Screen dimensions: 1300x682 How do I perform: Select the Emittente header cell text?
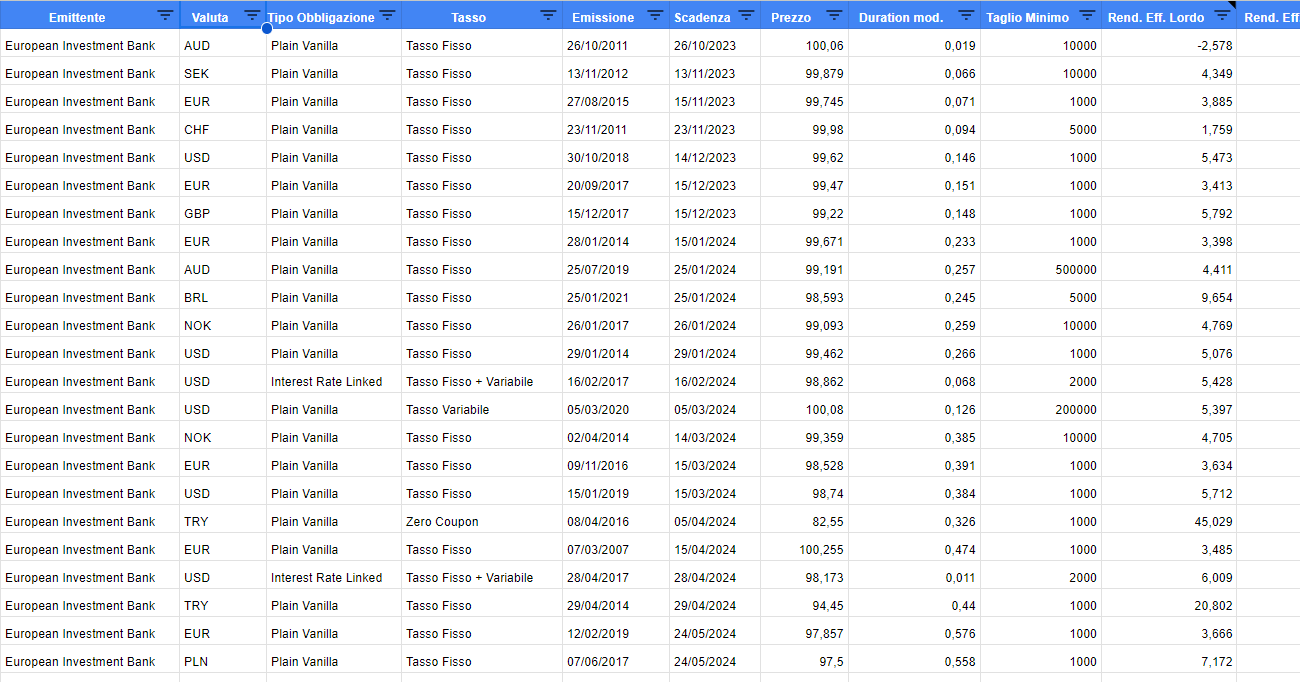tap(77, 17)
